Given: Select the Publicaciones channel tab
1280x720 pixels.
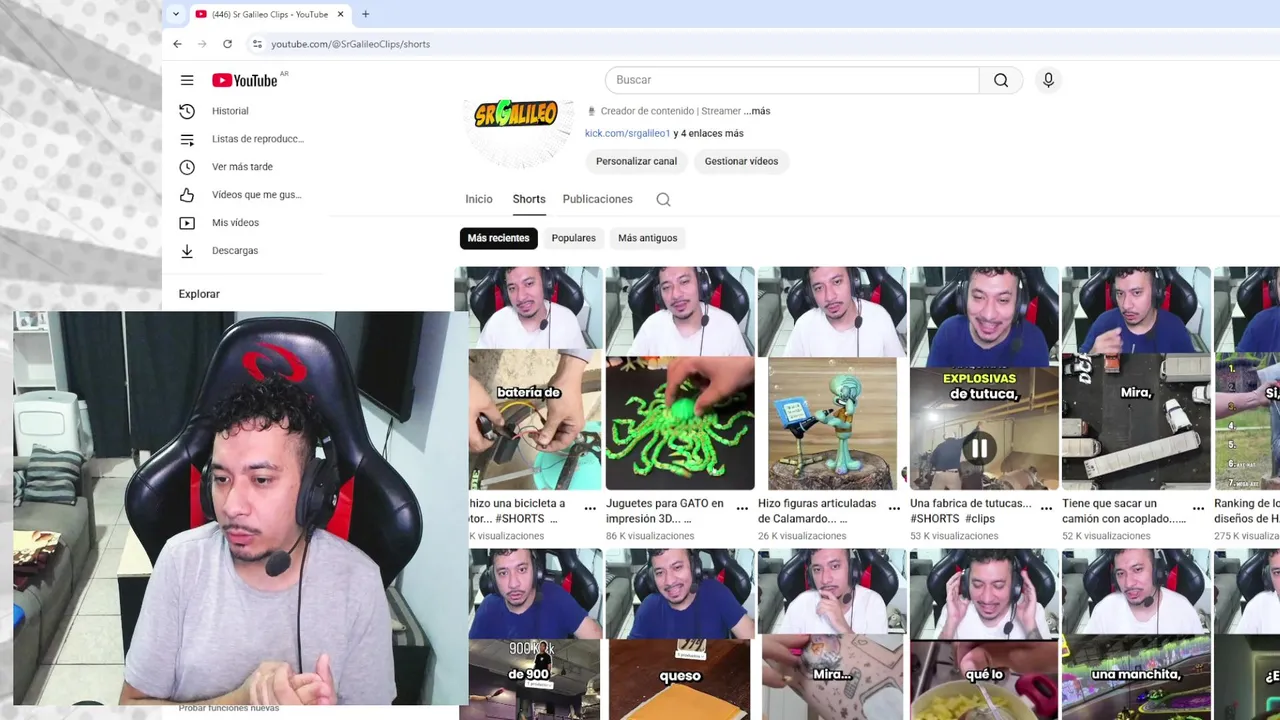Looking at the screenshot, I should pos(597,199).
